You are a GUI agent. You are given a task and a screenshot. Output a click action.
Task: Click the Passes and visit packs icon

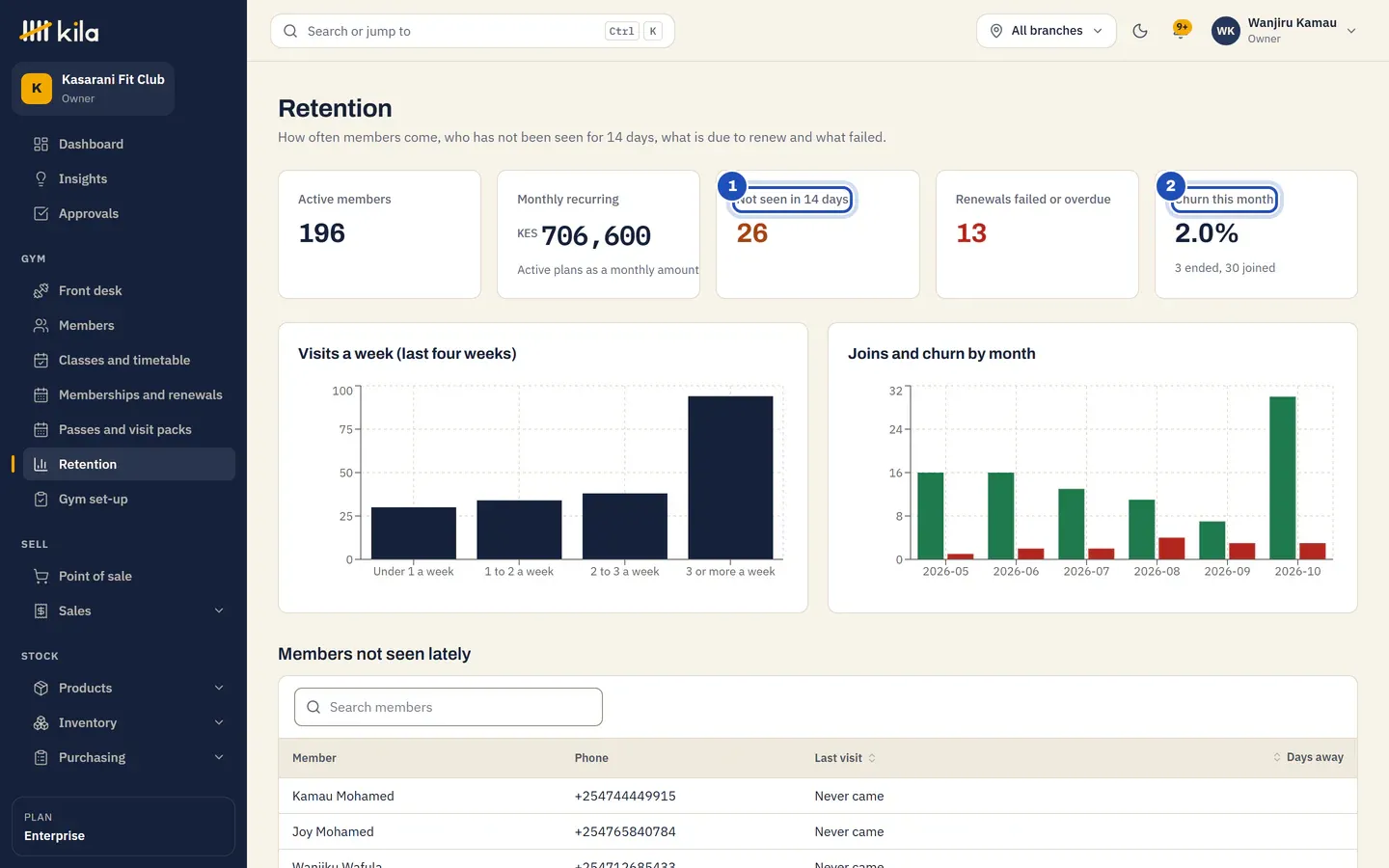click(x=41, y=429)
